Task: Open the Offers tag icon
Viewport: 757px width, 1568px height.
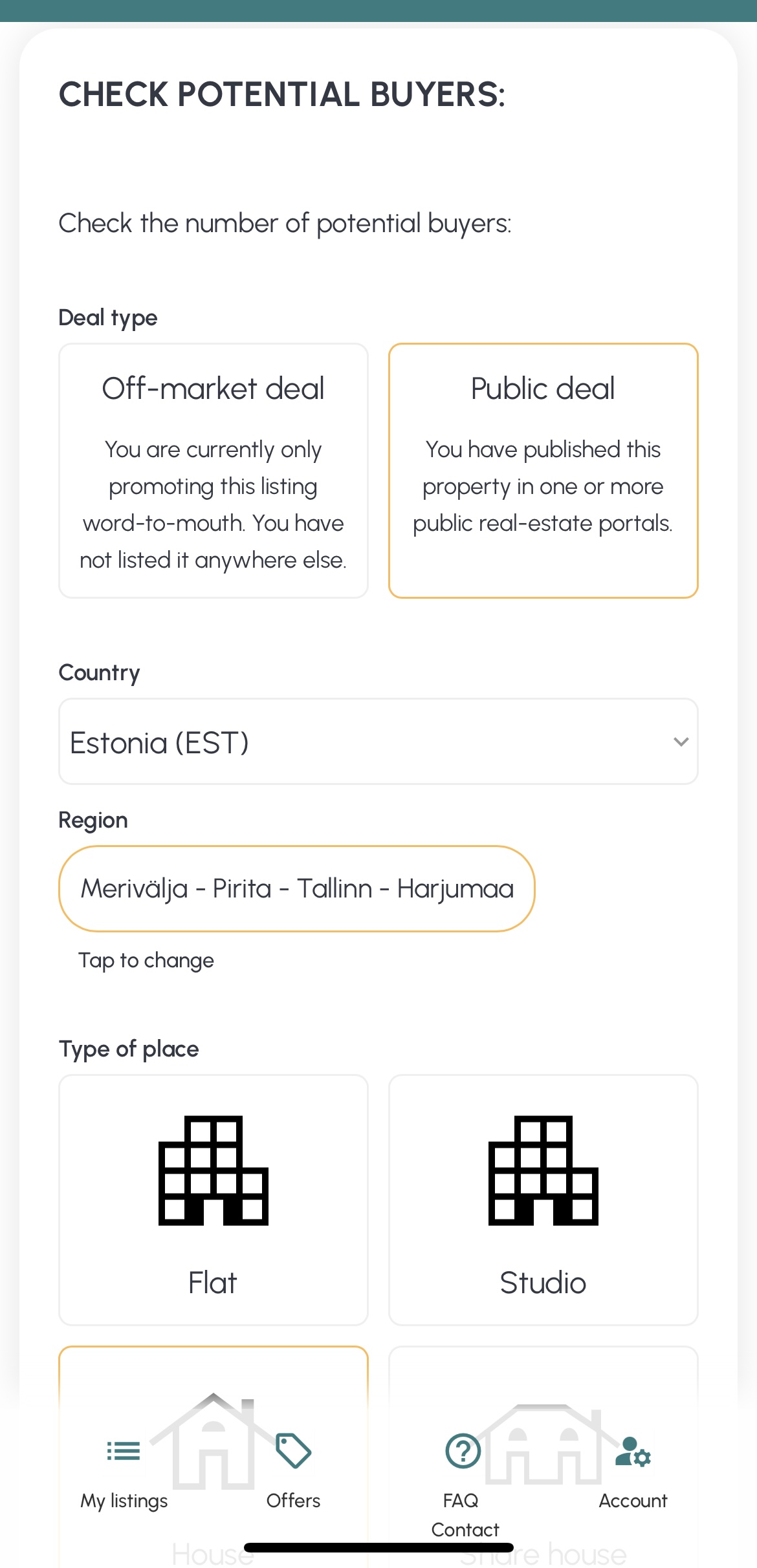Action: point(293,1450)
